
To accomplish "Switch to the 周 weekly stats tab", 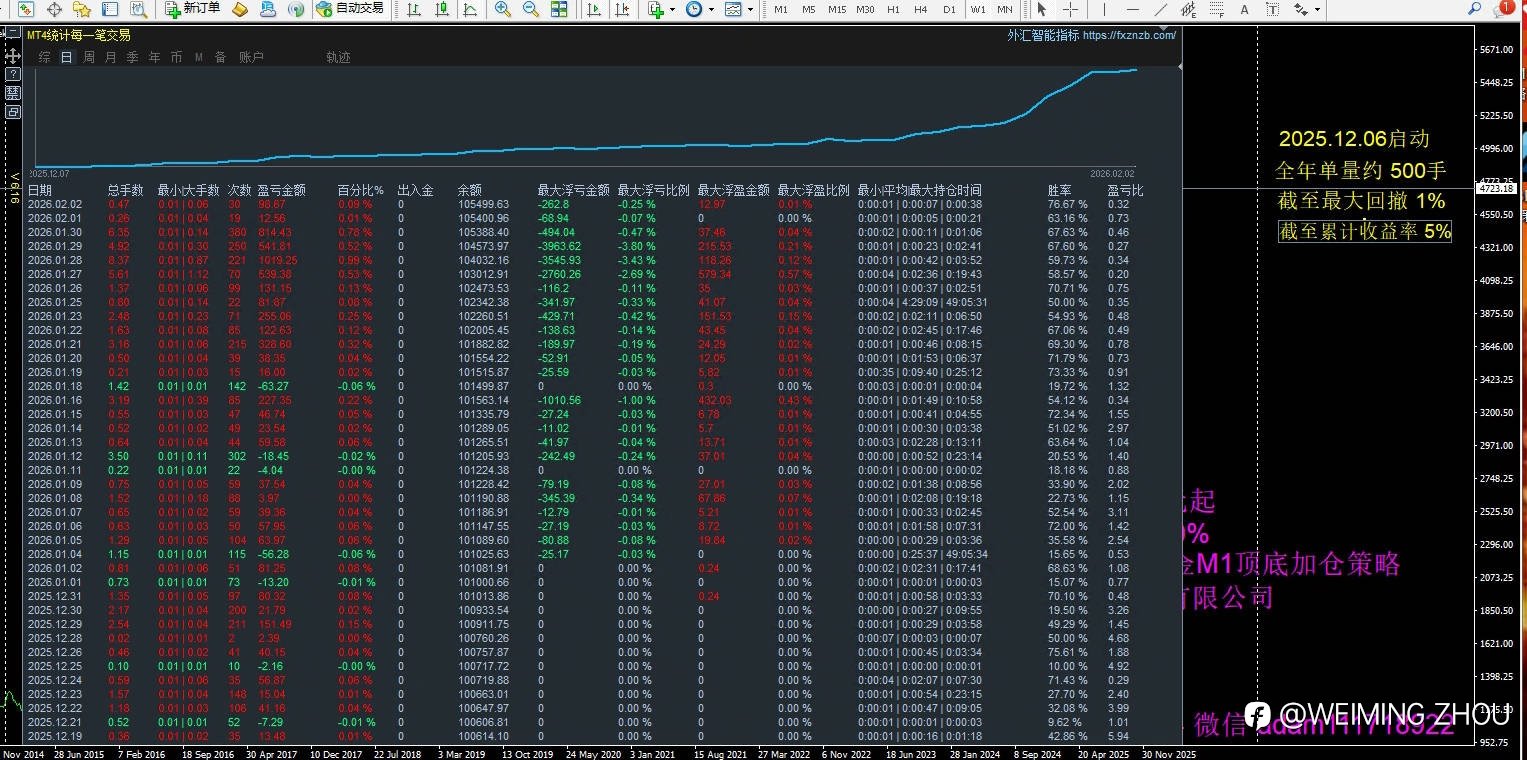I will 89,57.
